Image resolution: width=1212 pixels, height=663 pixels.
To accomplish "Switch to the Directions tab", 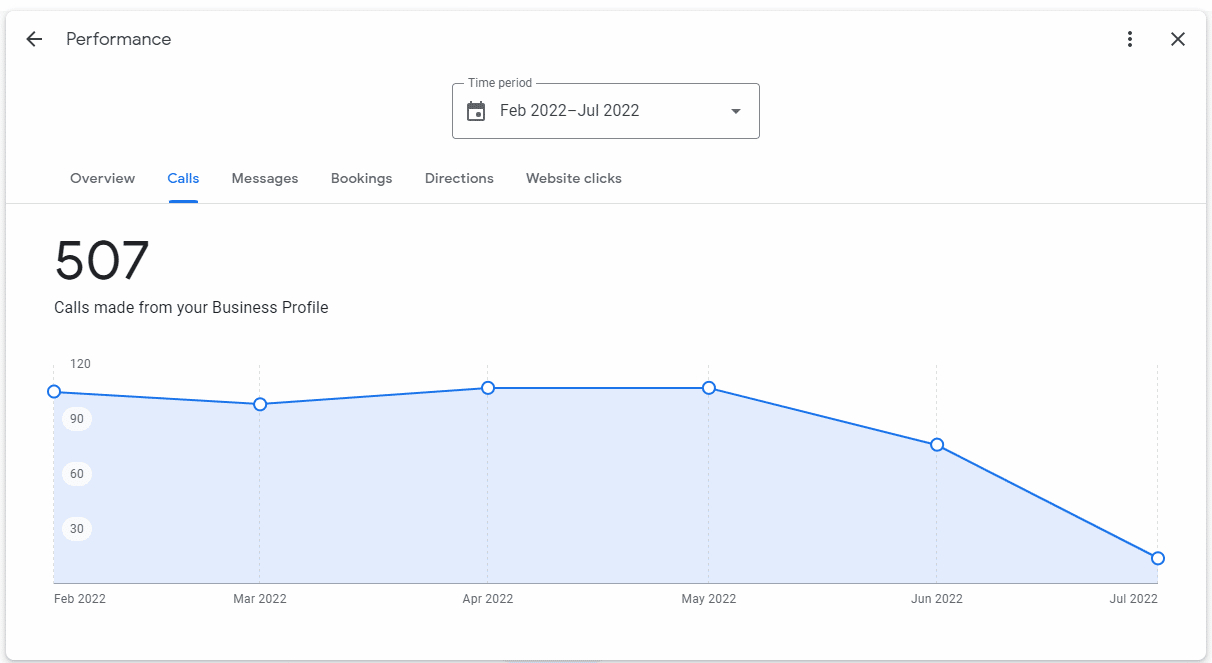I will pos(459,178).
